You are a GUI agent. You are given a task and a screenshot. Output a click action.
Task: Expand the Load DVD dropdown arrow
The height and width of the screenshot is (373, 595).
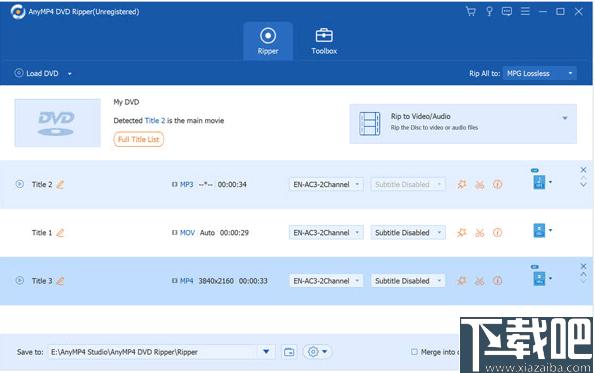(70, 74)
